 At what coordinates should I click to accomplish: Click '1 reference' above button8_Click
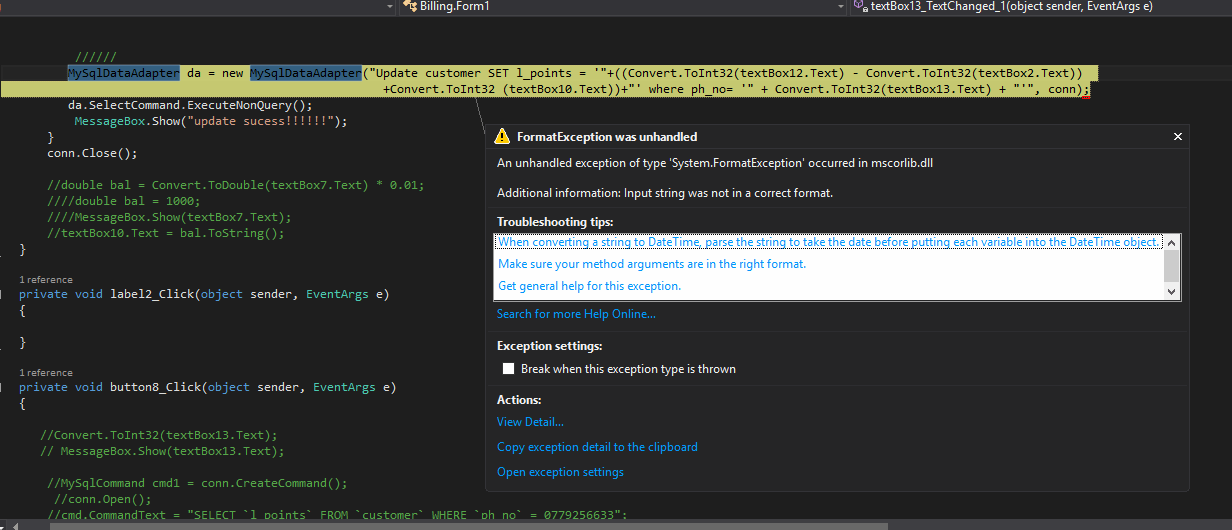pos(46,373)
